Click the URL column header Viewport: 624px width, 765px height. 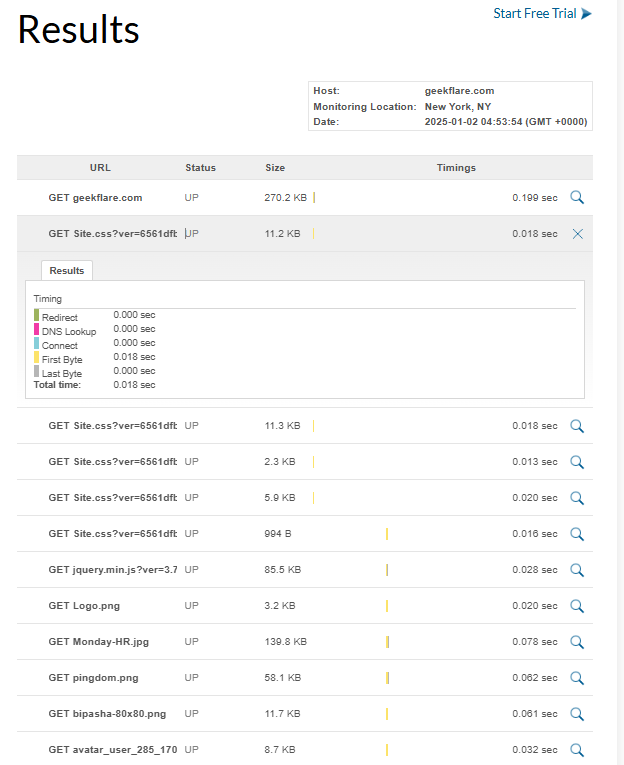100,167
